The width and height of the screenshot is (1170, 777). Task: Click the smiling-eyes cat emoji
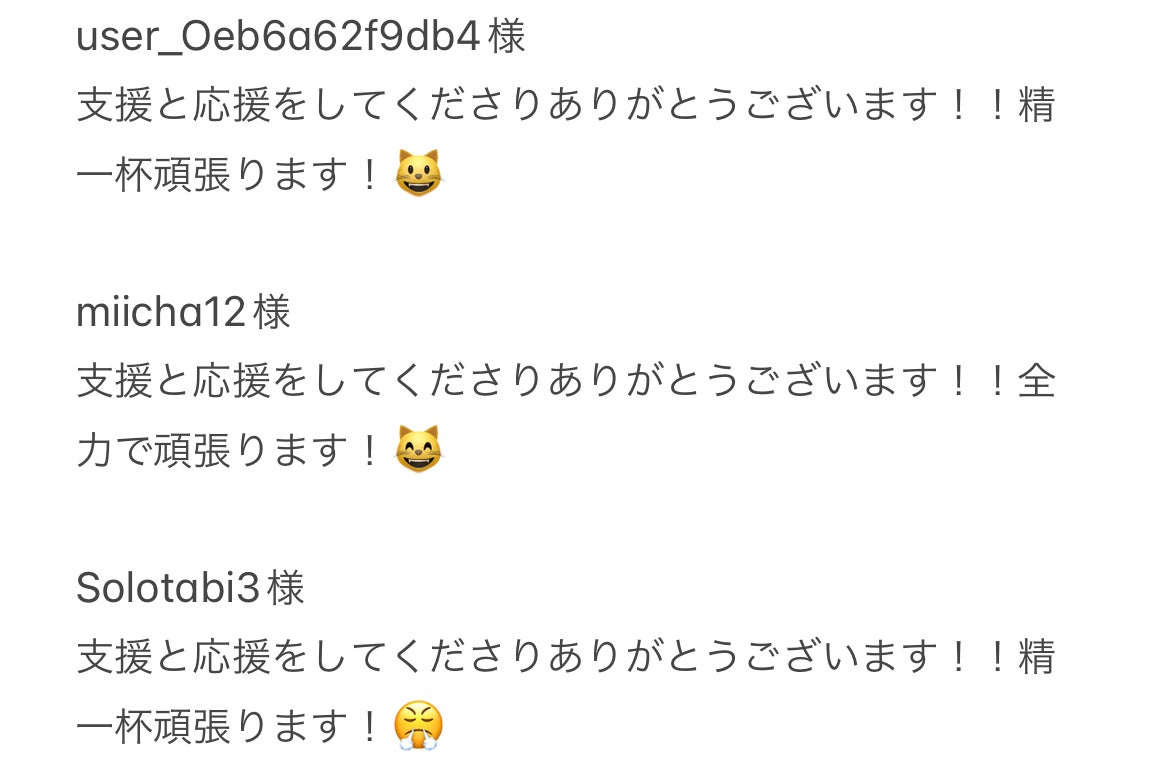tap(418, 450)
